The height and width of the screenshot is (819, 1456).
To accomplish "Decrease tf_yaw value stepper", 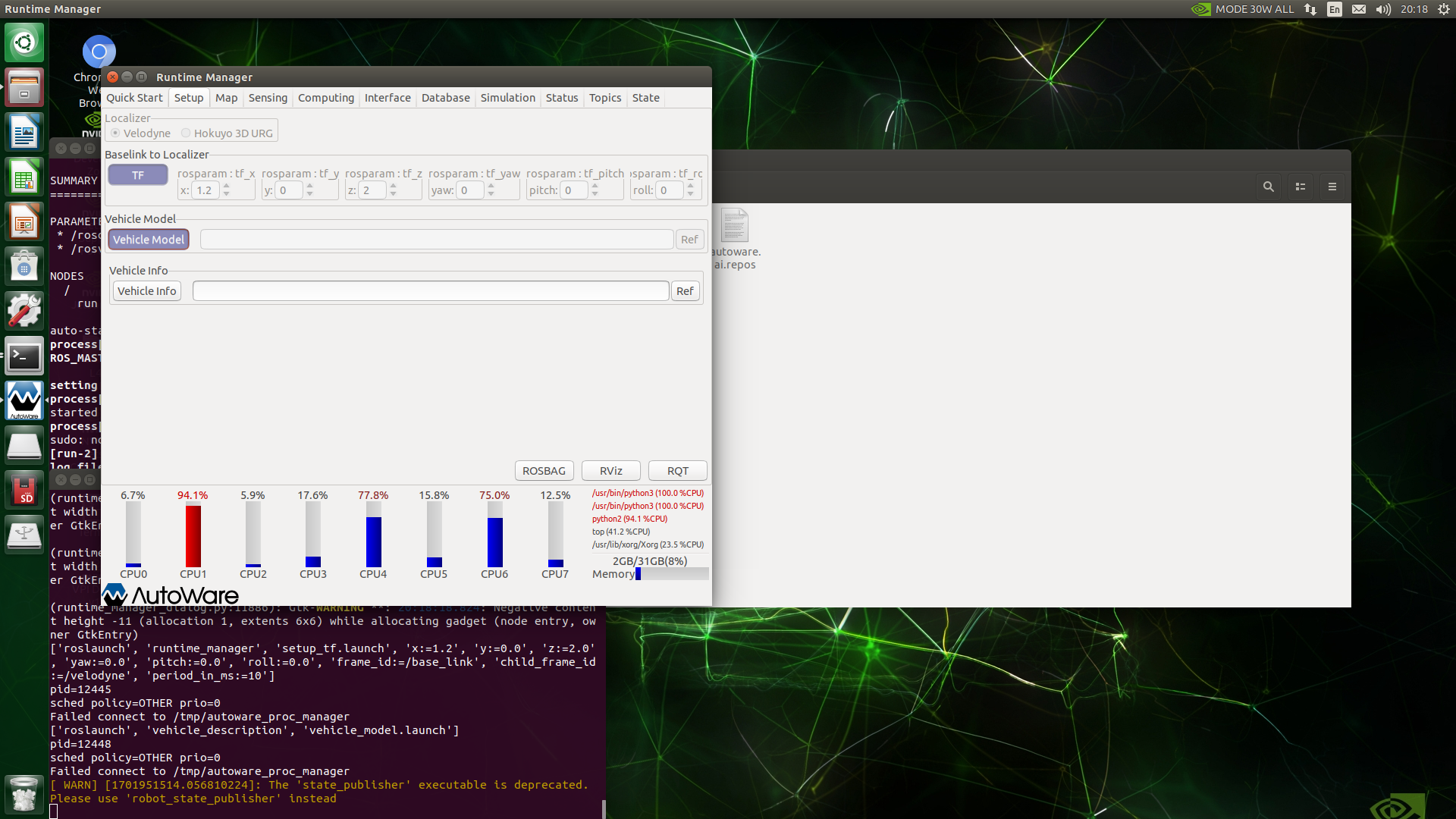I will click(491, 194).
